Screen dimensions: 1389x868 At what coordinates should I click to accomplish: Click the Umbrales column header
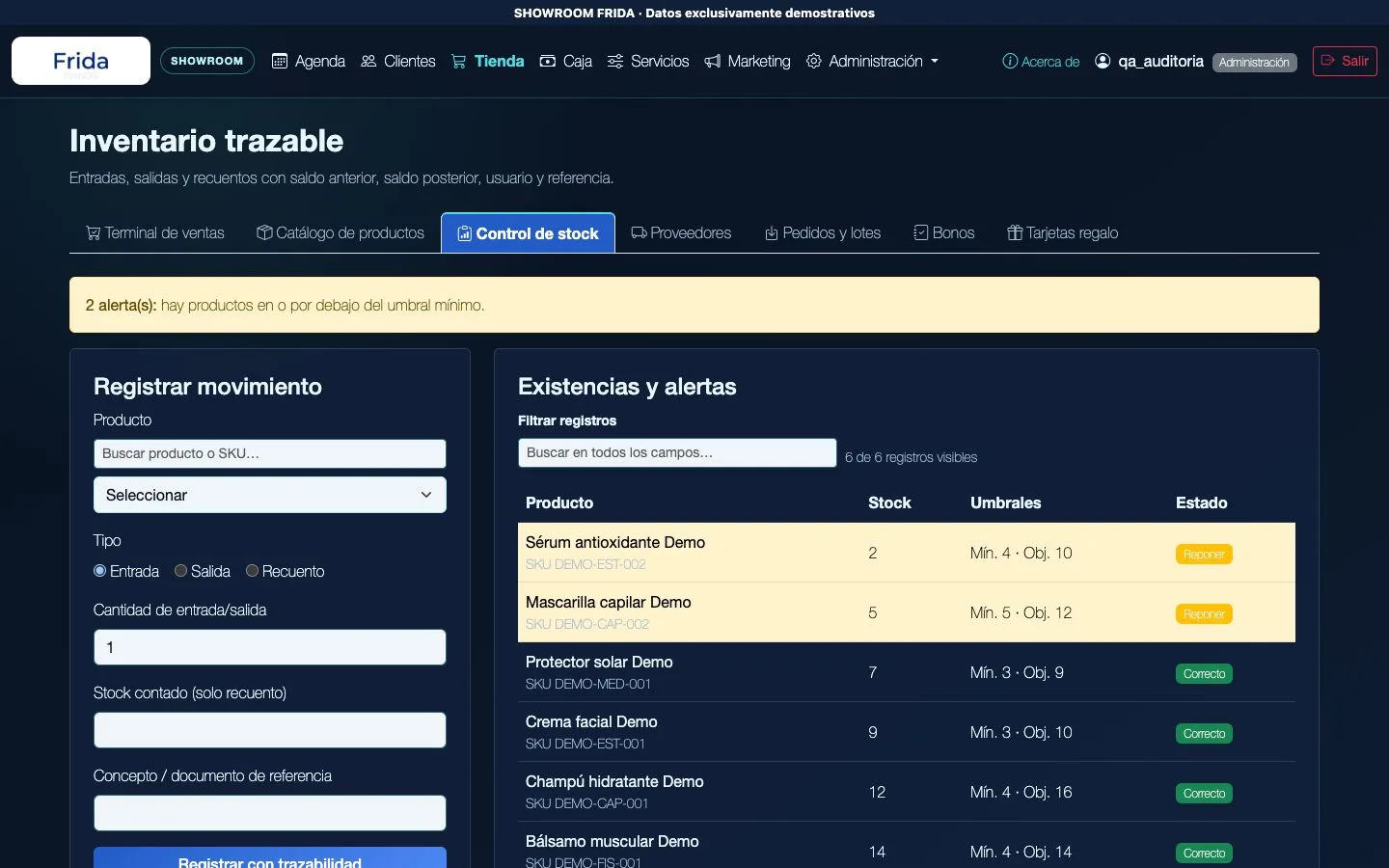coord(1005,502)
